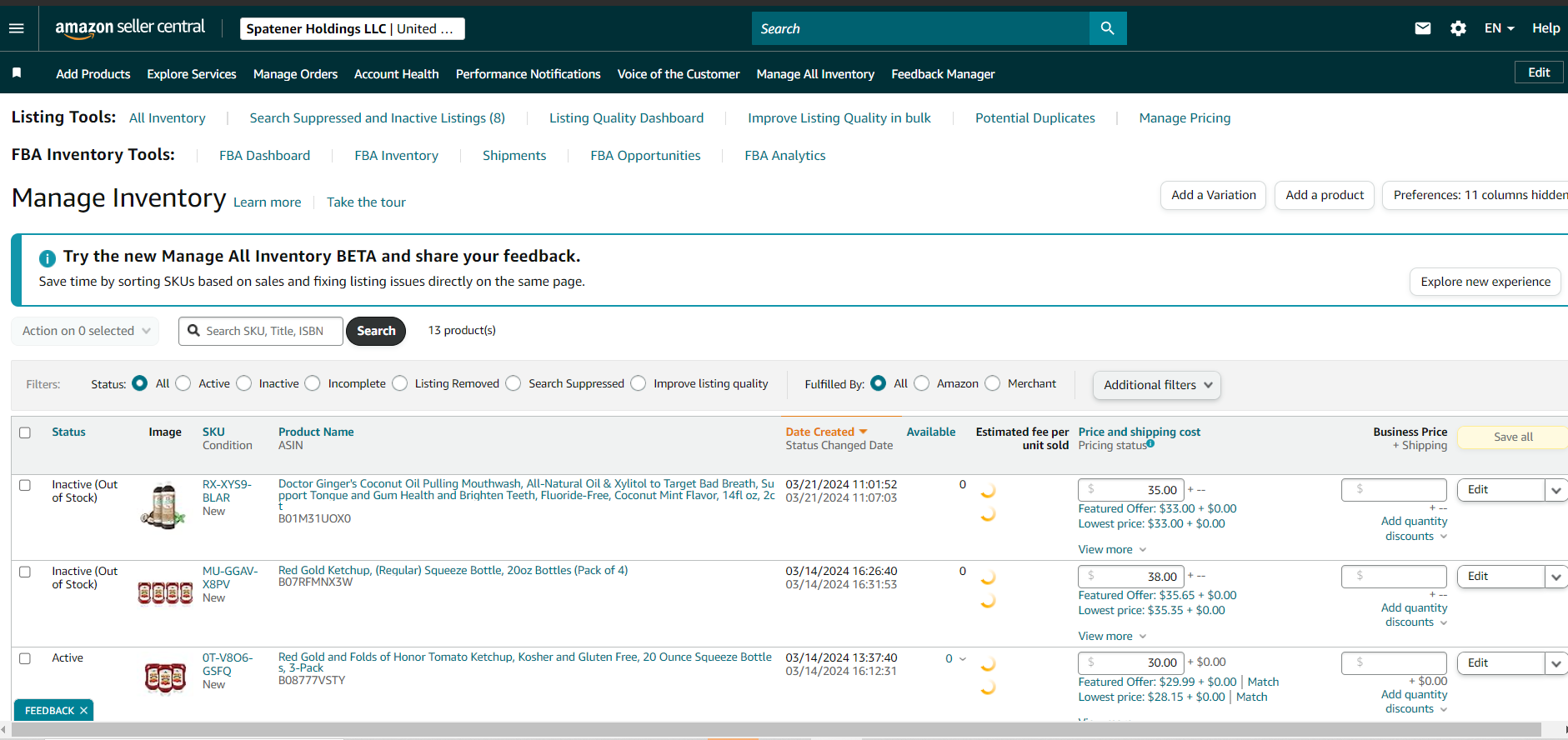Select Incomplete status filter
This screenshot has width=1568, height=740.
(313, 383)
